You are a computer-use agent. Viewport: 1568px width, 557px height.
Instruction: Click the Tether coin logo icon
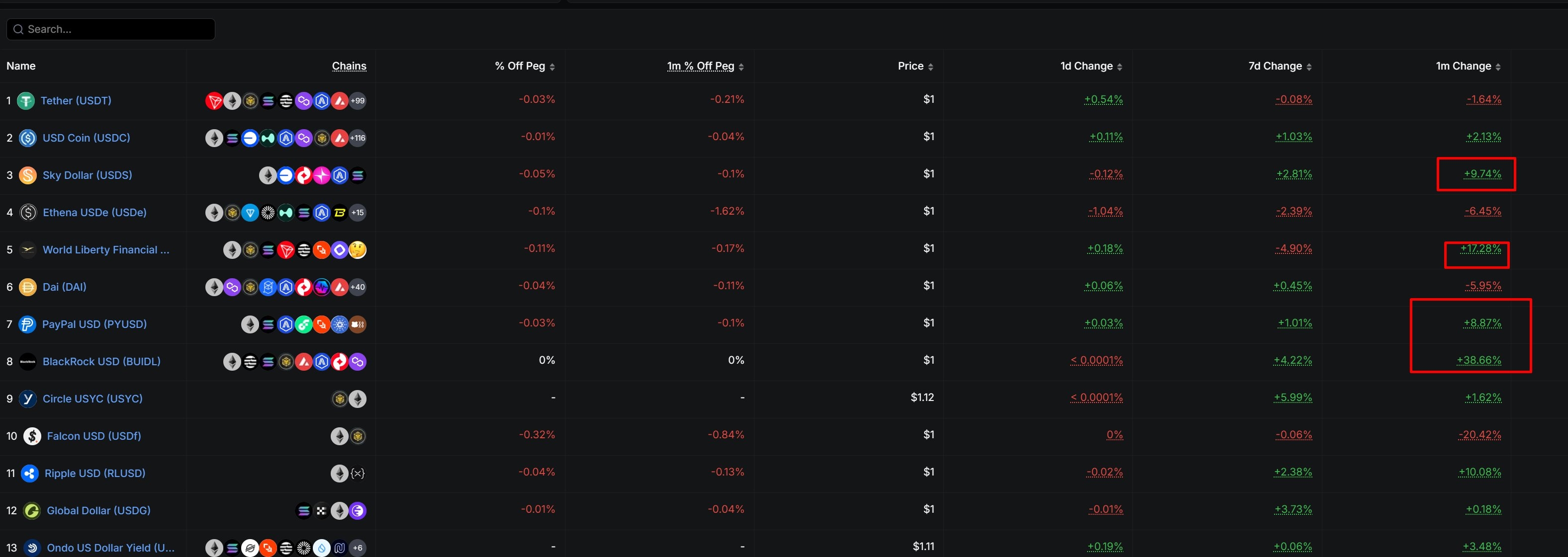pos(25,101)
